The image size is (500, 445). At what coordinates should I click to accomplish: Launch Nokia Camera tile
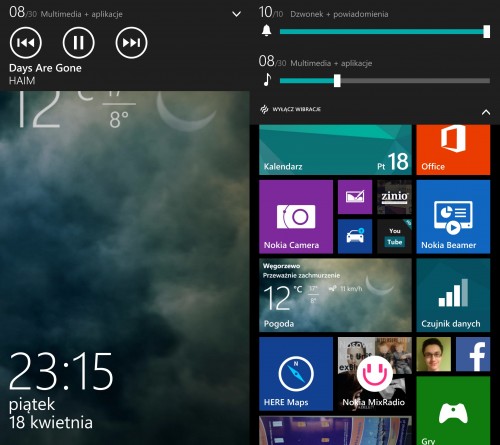point(296,217)
